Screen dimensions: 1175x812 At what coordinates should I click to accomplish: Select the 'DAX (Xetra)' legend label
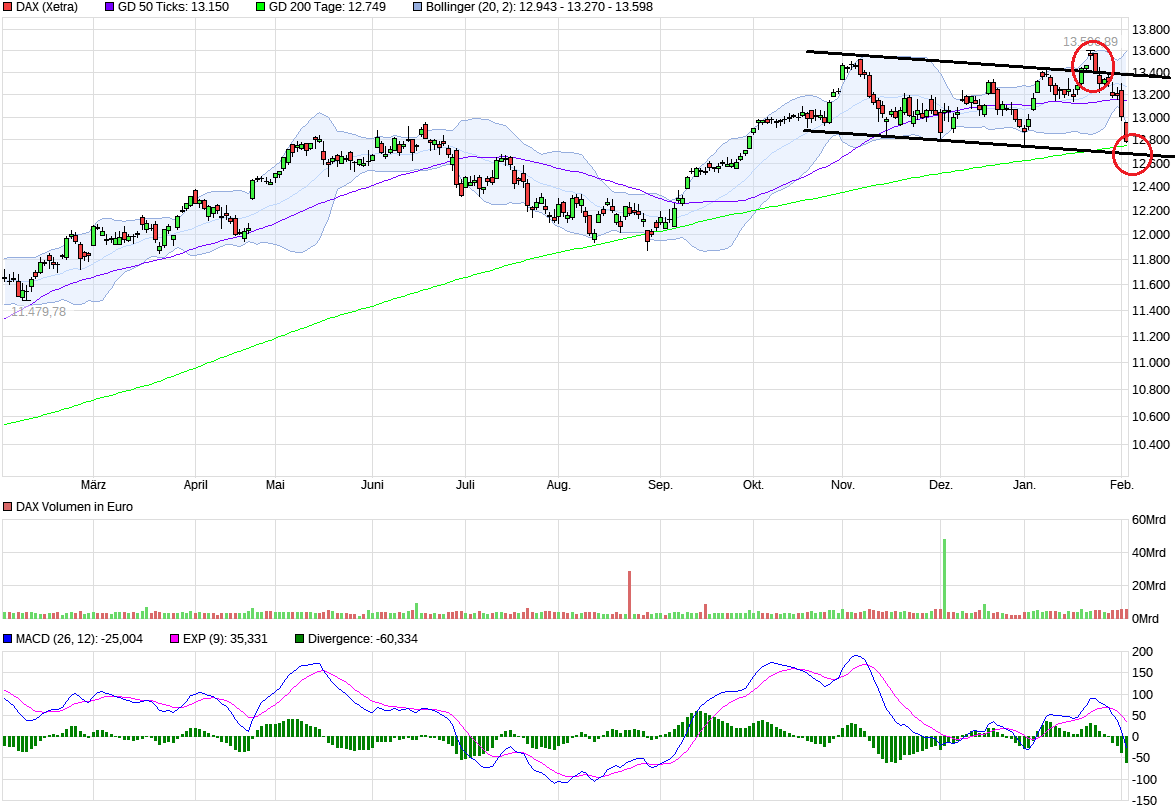click(x=47, y=7)
